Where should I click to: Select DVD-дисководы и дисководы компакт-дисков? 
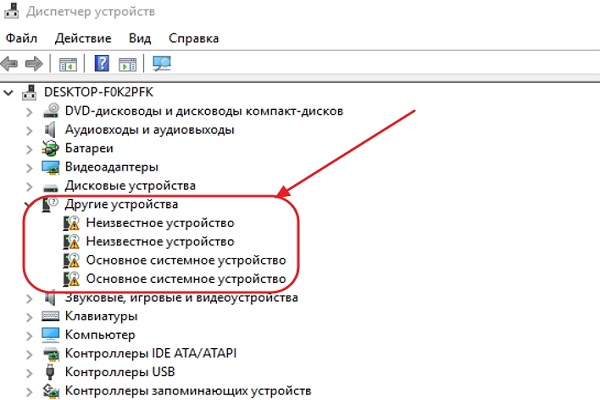pos(204,111)
